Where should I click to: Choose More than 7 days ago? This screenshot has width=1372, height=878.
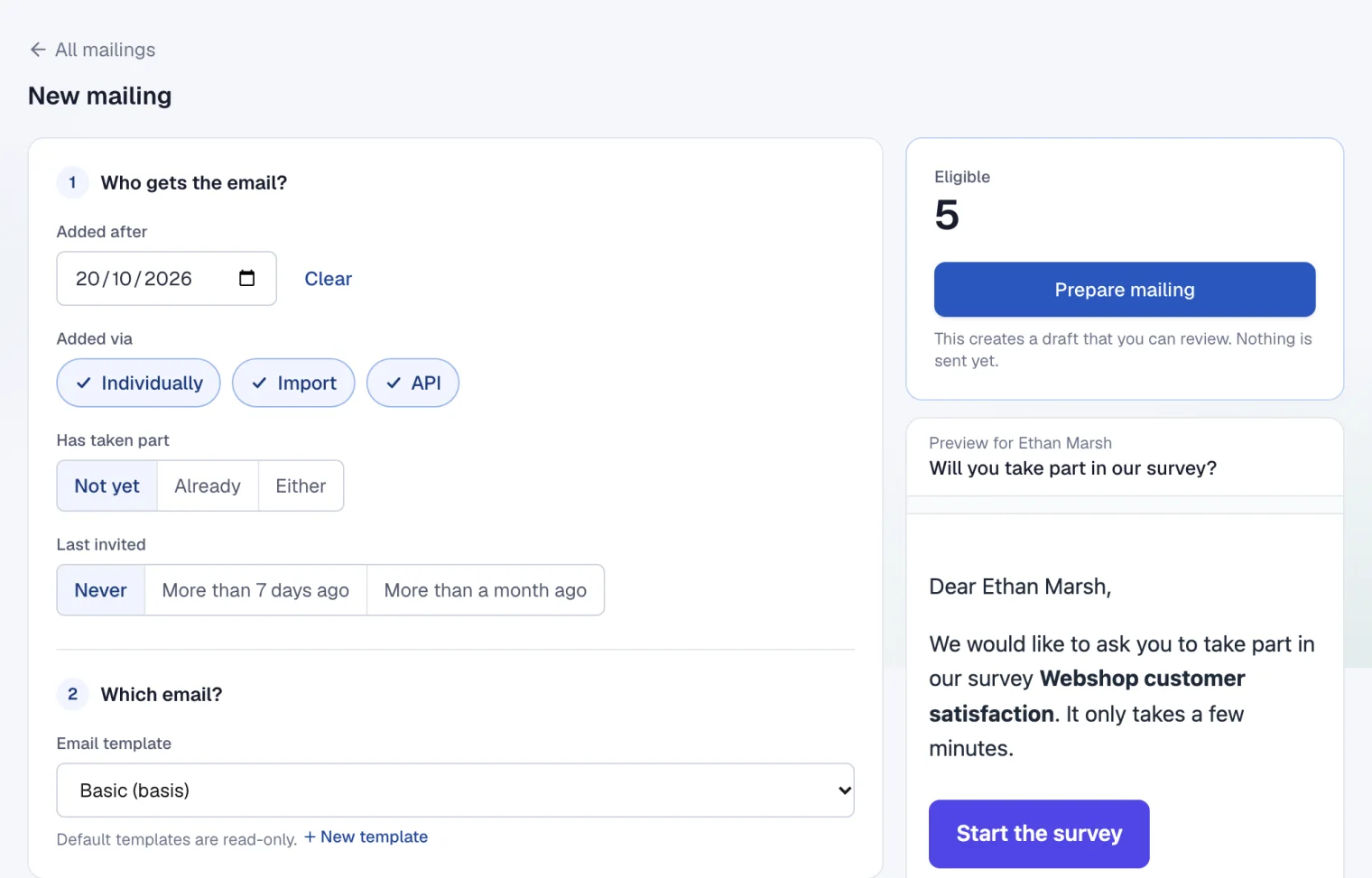(x=255, y=590)
